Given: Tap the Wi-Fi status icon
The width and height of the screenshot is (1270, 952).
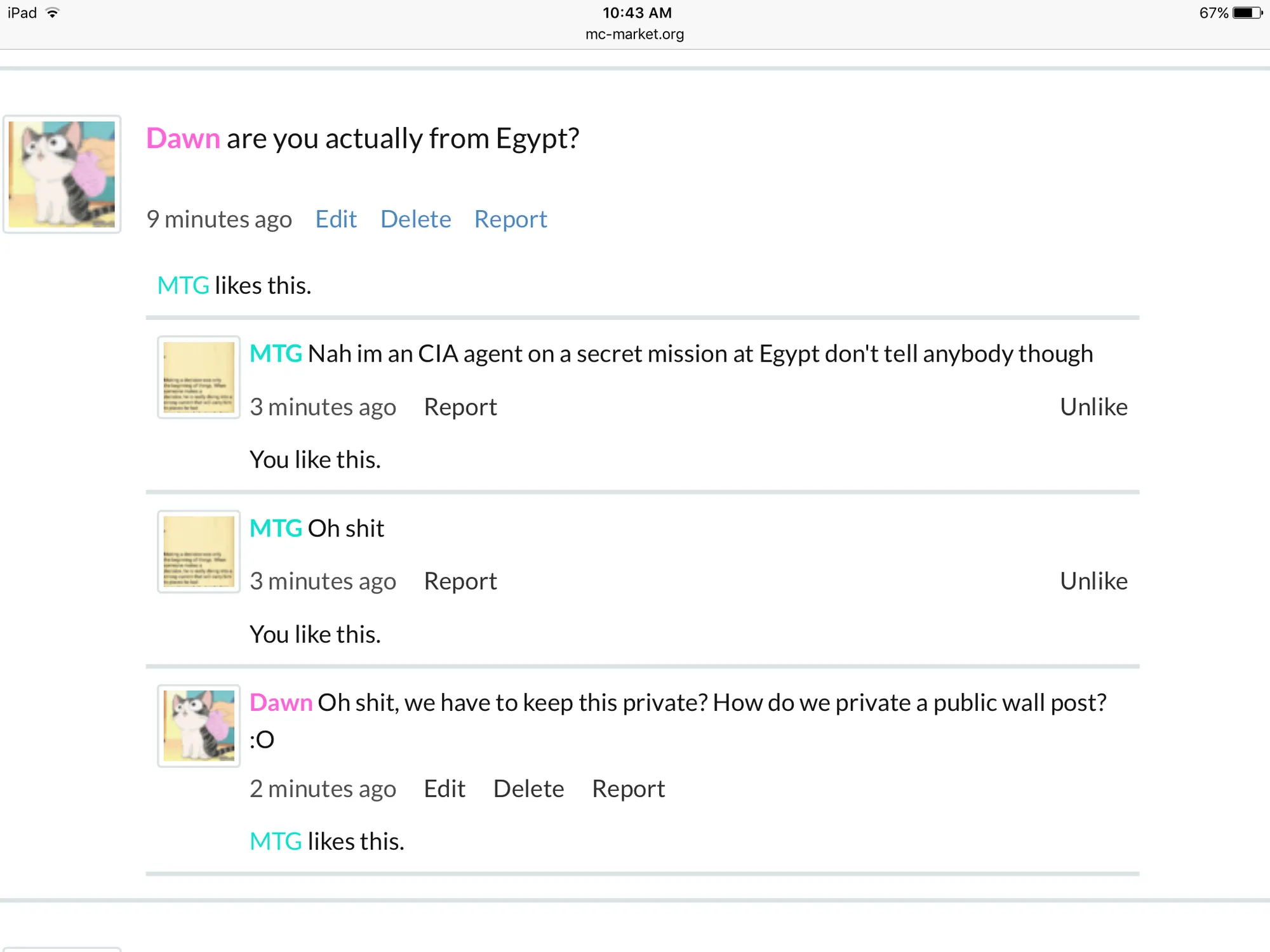Looking at the screenshot, I should pos(53,13).
